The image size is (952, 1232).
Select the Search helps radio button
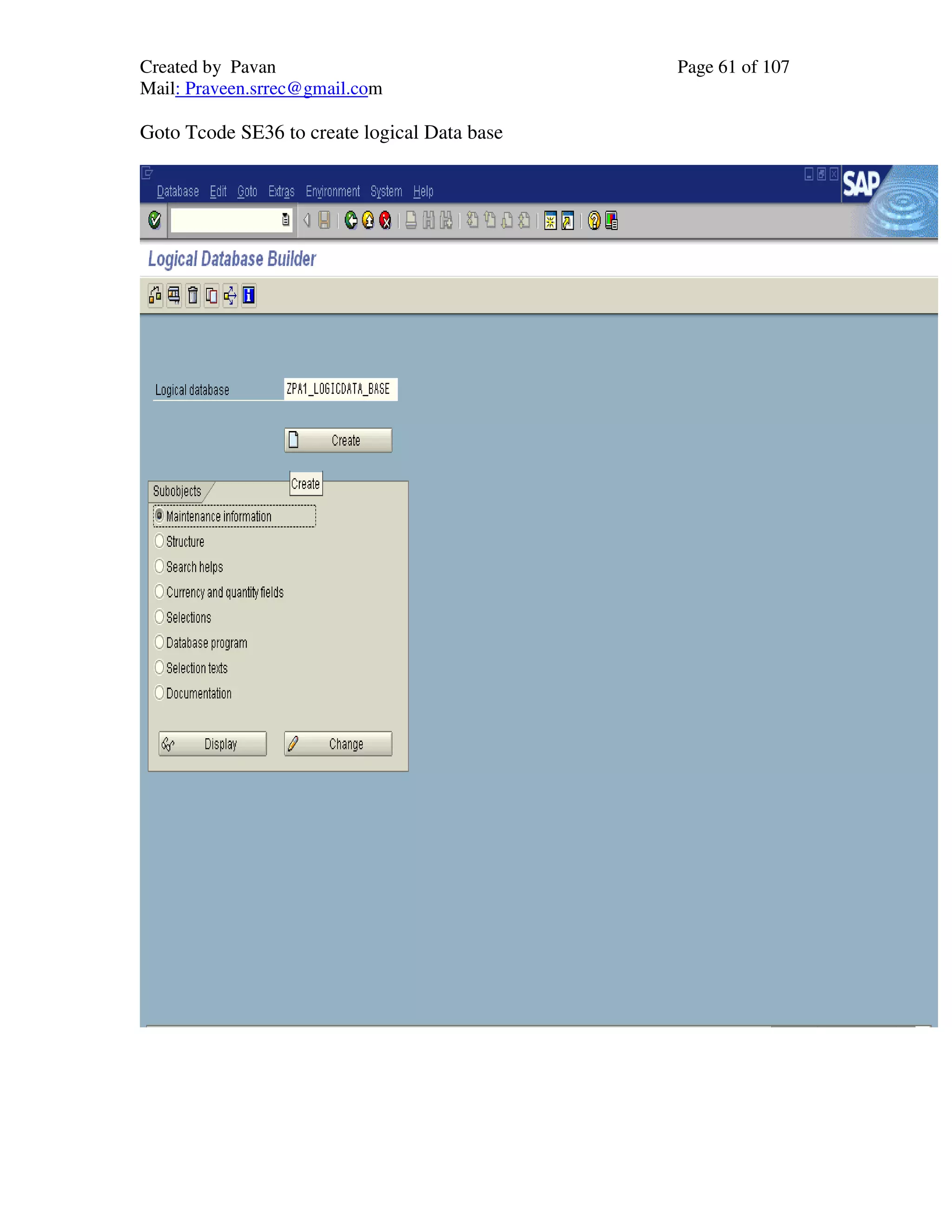pyautogui.click(x=159, y=566)
